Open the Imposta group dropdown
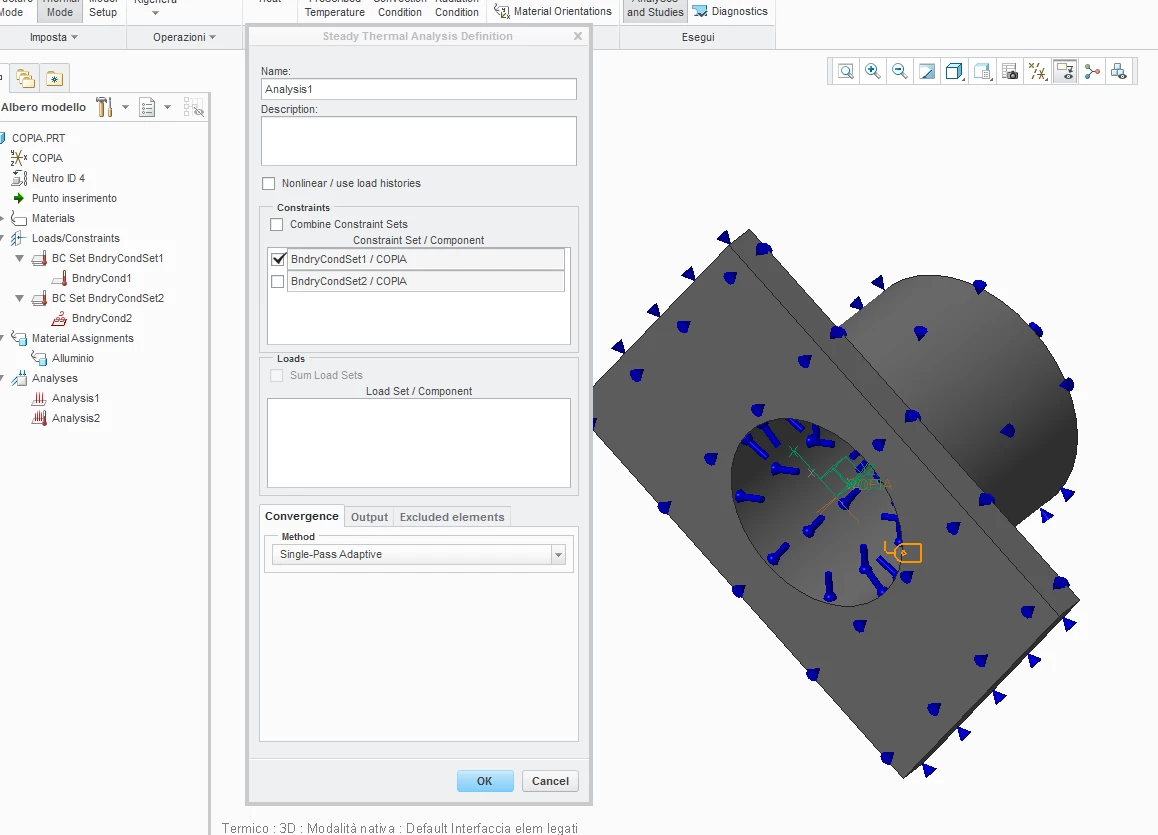Image resolution: width=1158 pixels, height=835 pixels. [x=54, y=37]
